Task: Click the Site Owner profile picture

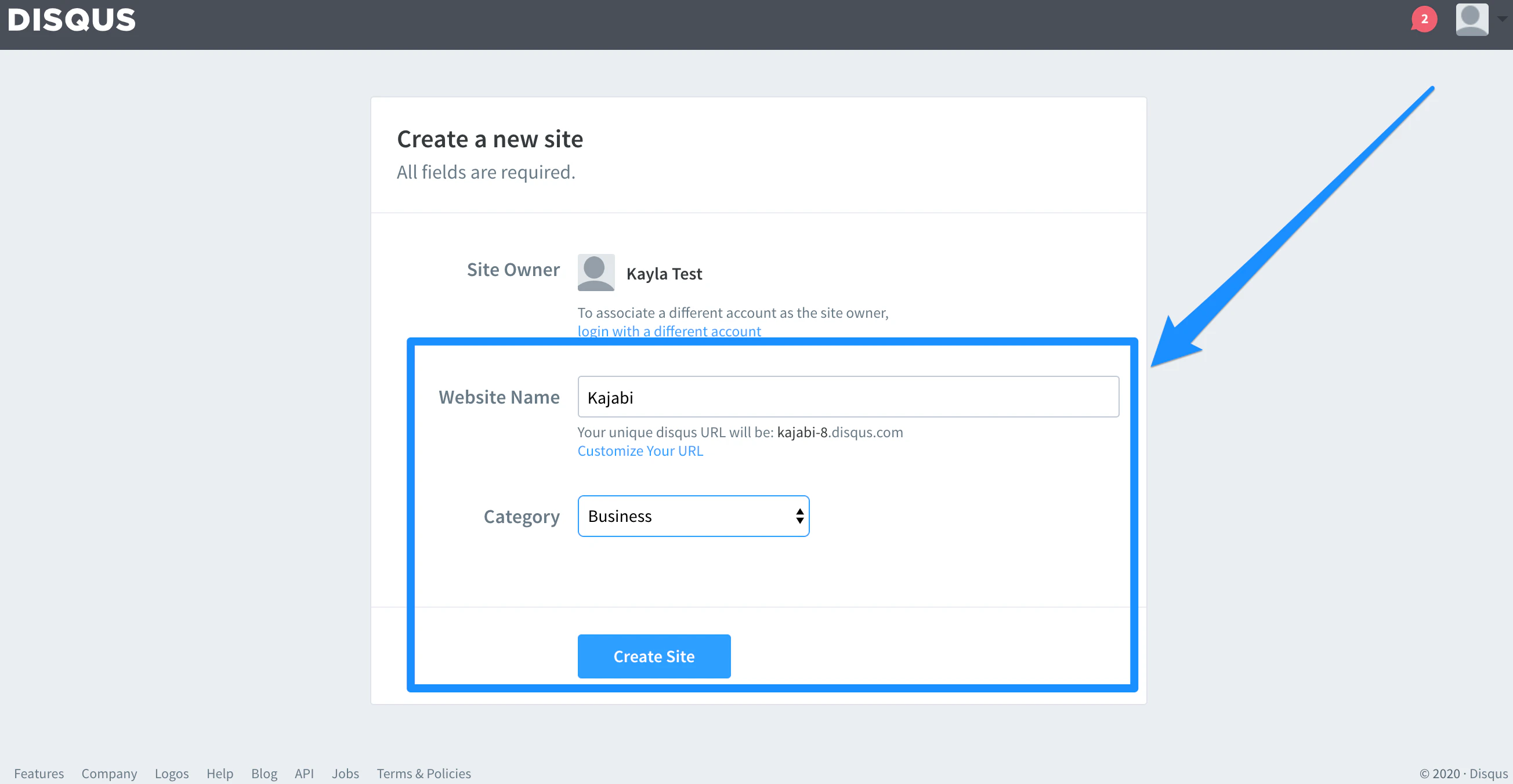Action: point(596,271)
